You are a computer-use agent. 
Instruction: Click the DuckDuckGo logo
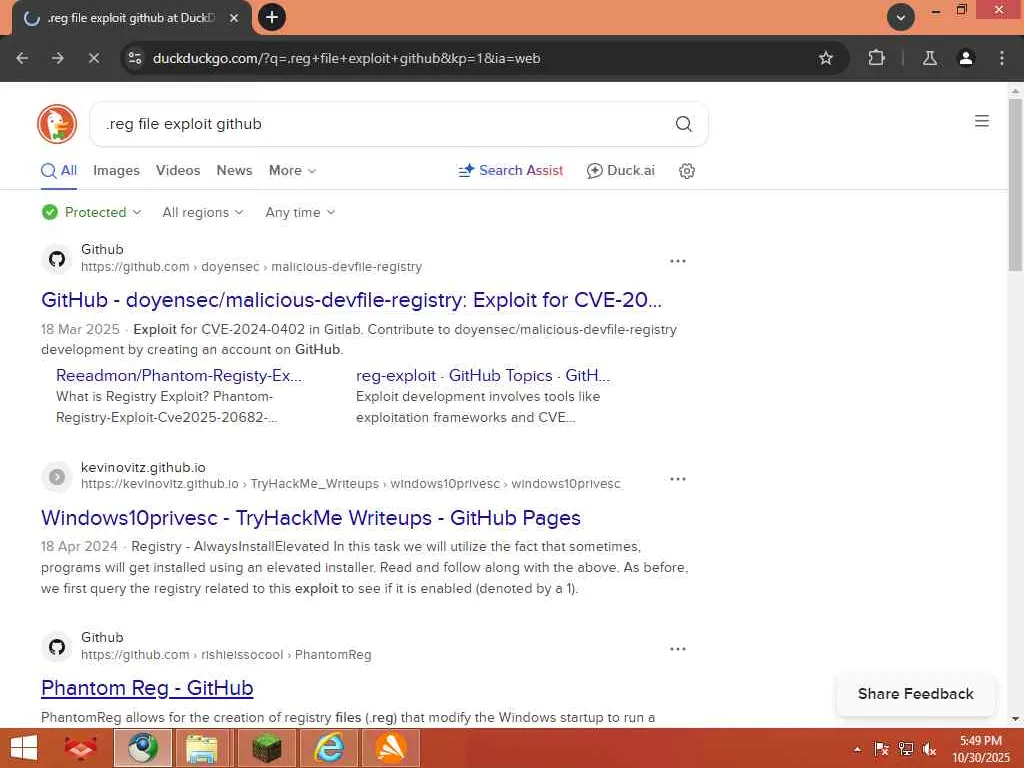pyautogui.click(x=57, y=124)
